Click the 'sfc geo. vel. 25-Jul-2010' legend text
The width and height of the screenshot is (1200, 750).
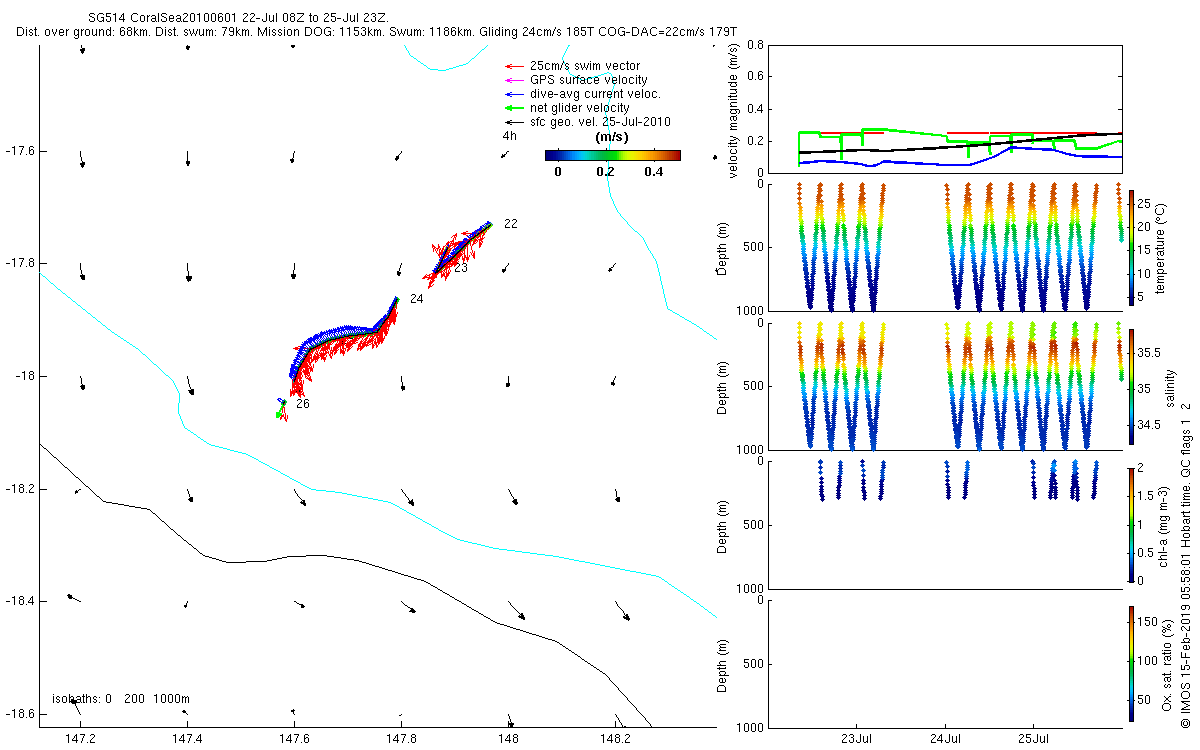click(x=600, y=122)
